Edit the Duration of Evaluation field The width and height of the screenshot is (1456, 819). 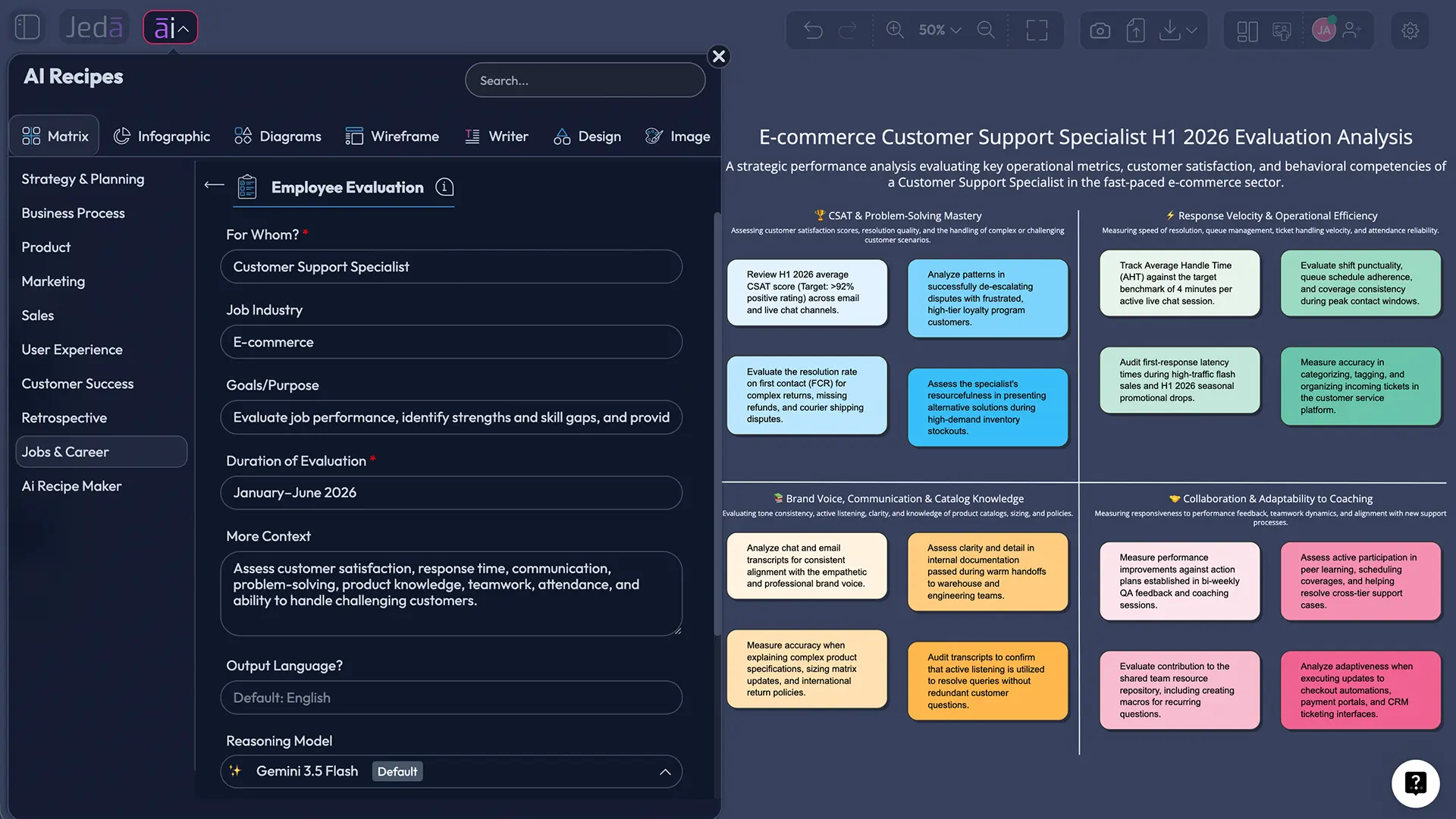coord(451,493)
